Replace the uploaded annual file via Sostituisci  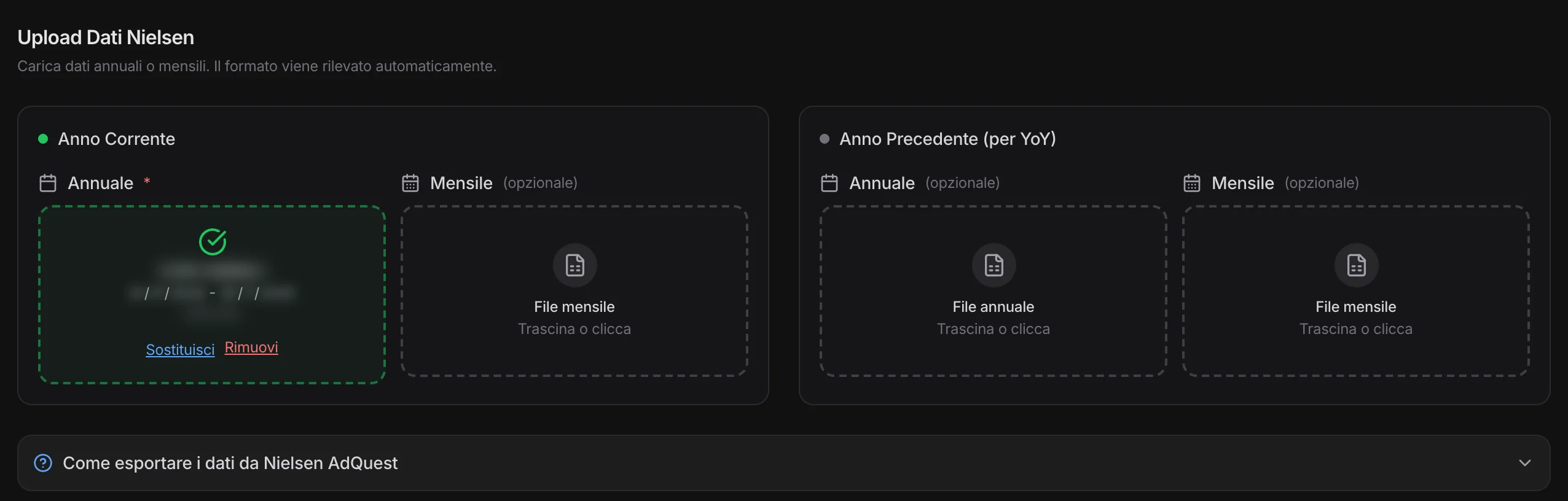pyautogui.click(x=180, y=350)
